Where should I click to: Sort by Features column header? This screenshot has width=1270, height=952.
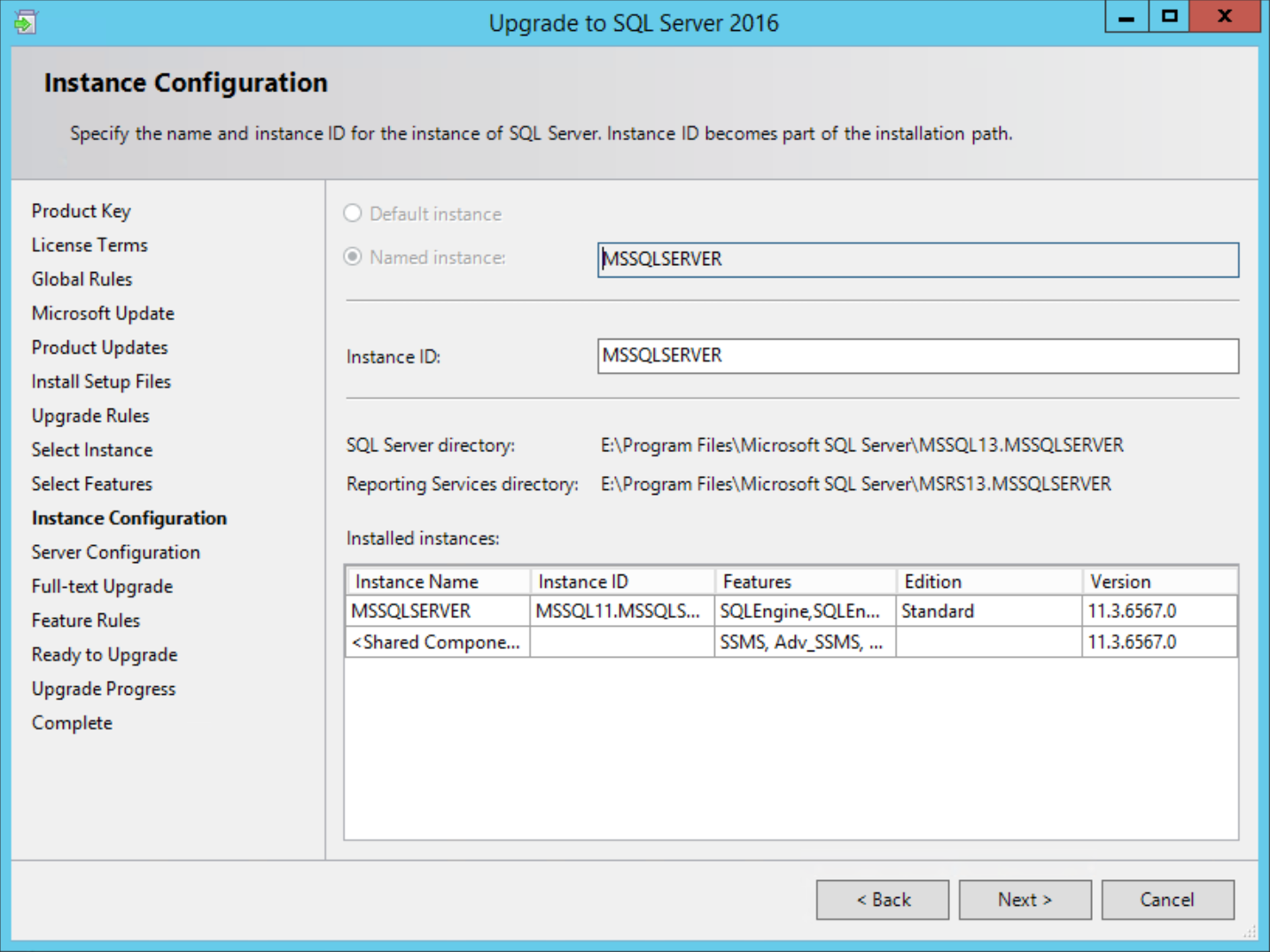[x=806, y=581]
